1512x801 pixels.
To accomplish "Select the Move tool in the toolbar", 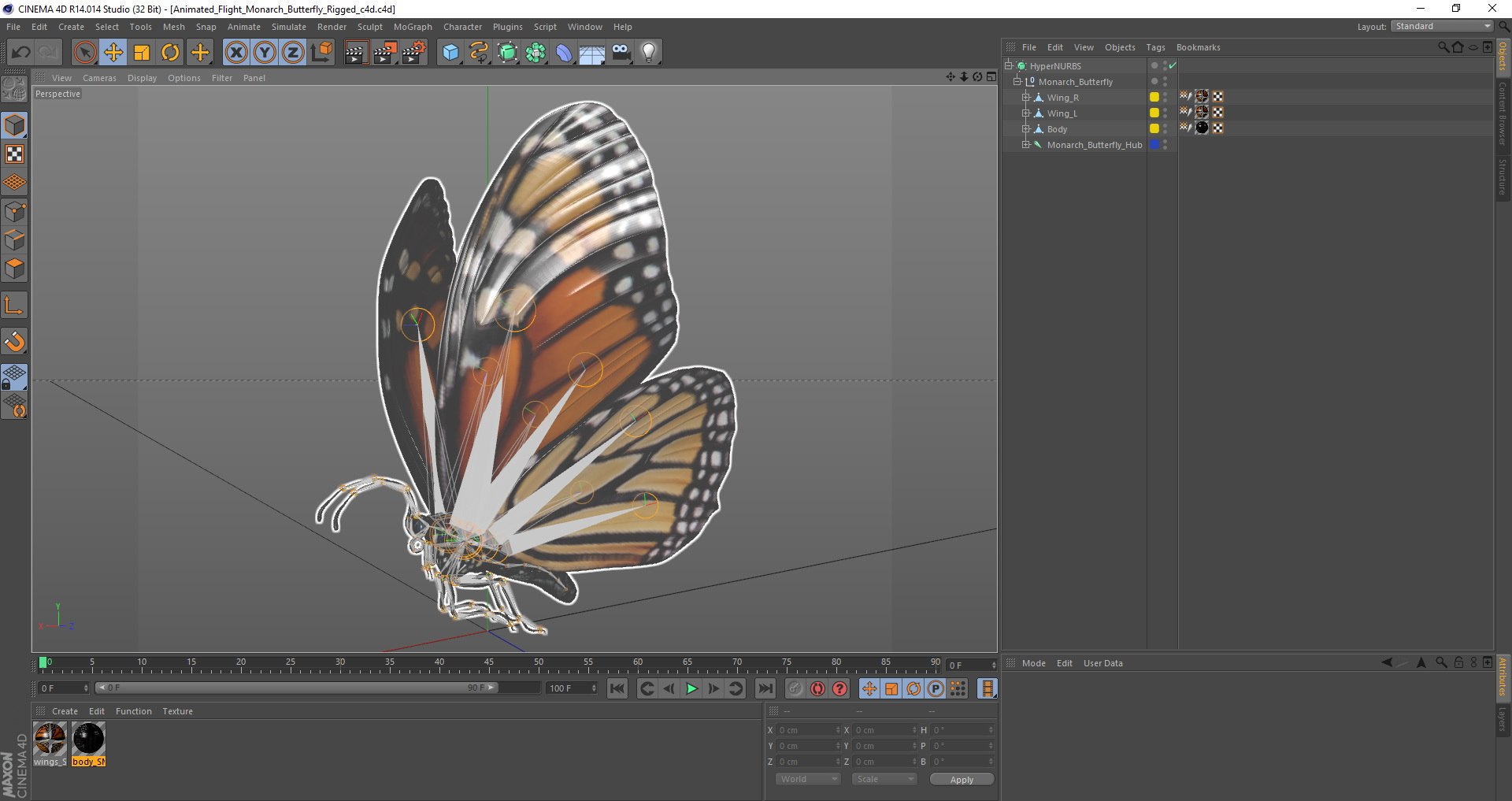I will pos(113,53).
